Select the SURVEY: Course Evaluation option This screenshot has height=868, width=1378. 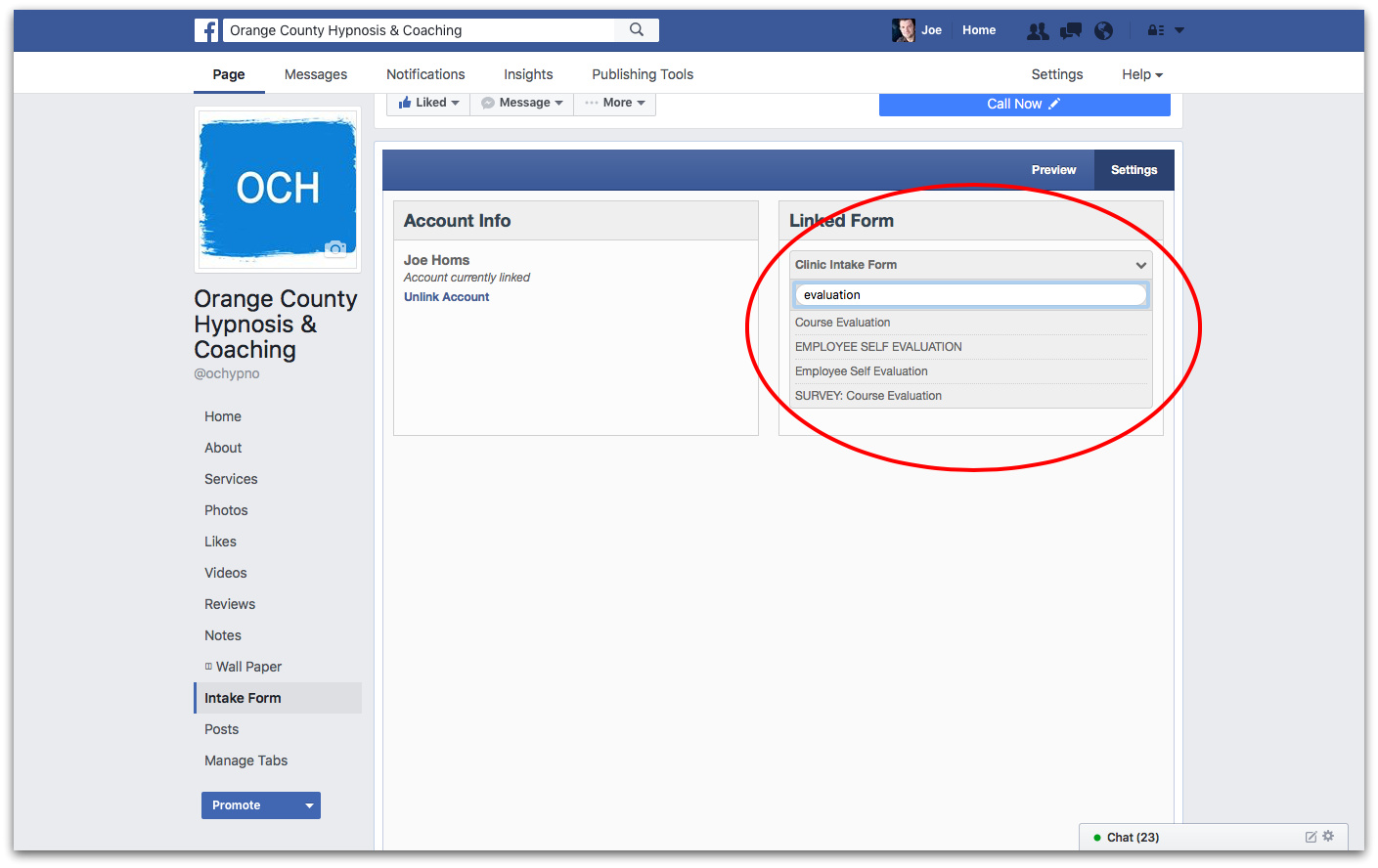[868, 396]
